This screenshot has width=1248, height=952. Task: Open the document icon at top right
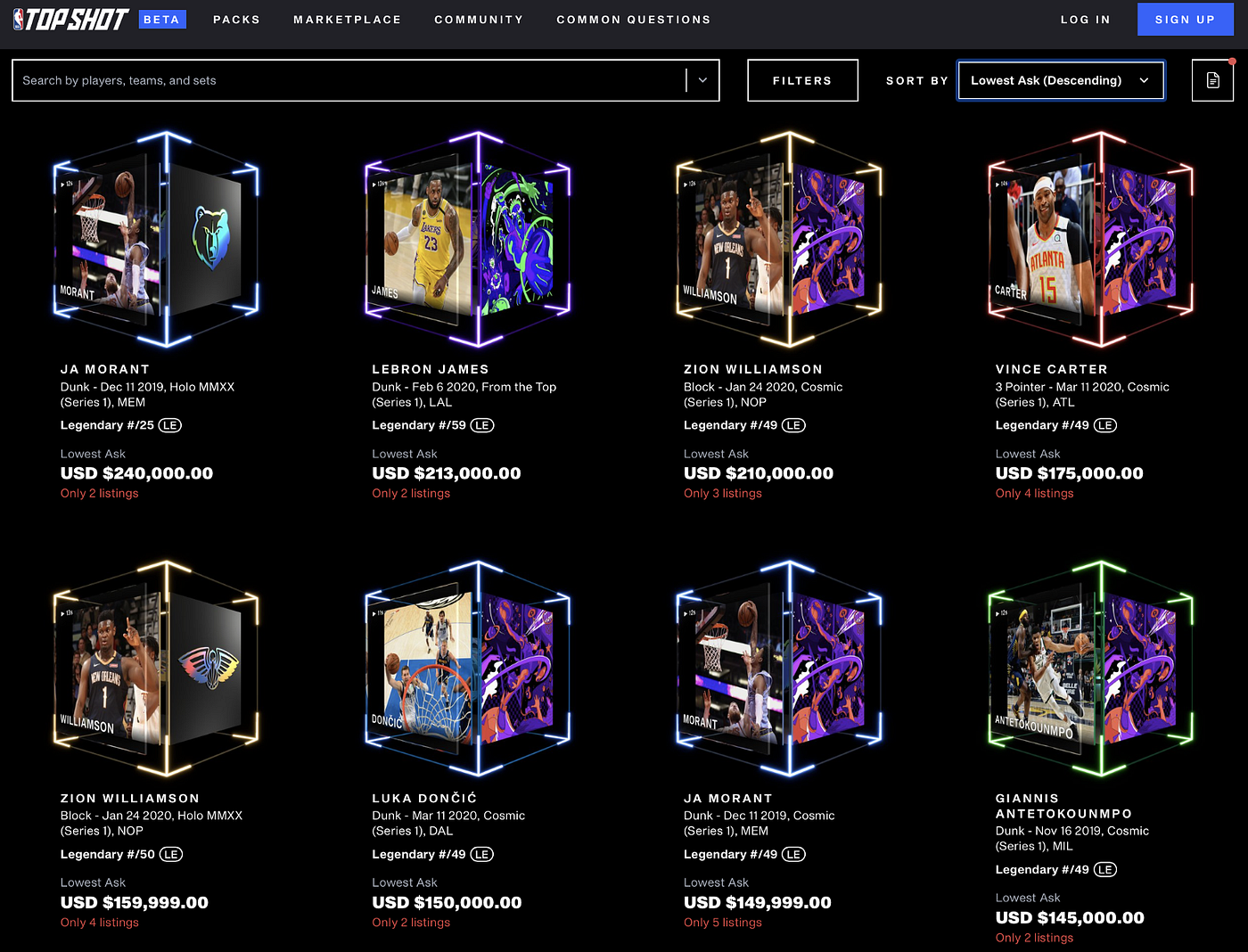coord(1212,80)
